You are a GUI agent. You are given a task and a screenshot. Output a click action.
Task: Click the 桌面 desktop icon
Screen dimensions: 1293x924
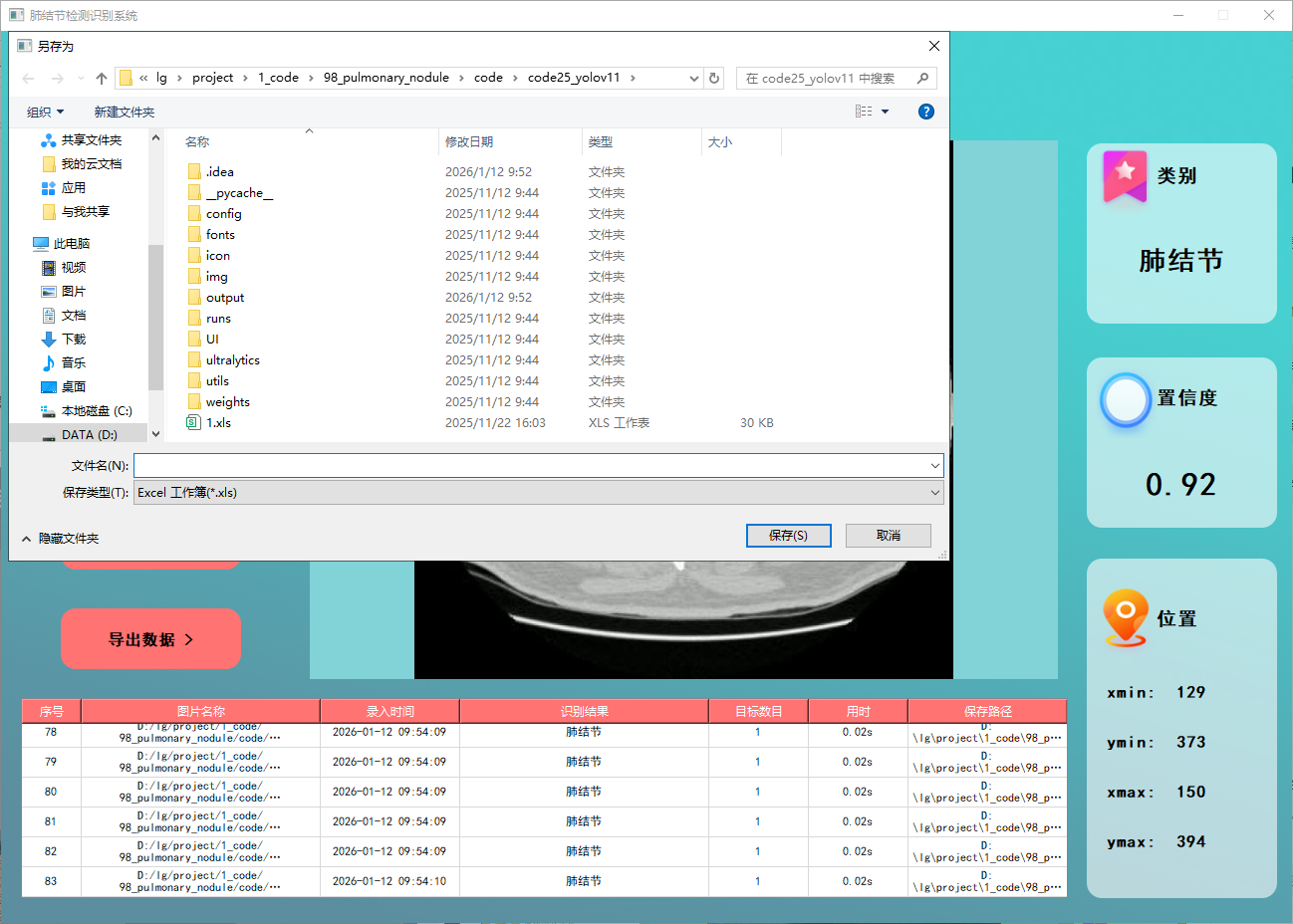coord(49,387)
